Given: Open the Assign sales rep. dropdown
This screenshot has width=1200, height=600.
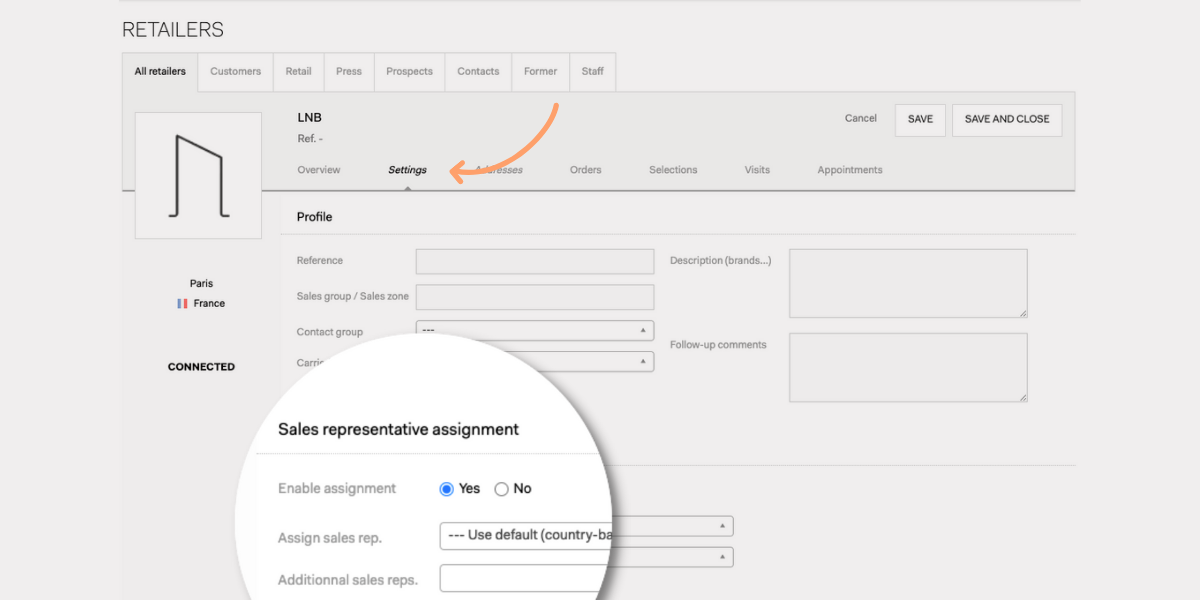Looking at the screenshot, I should point(525,536).
